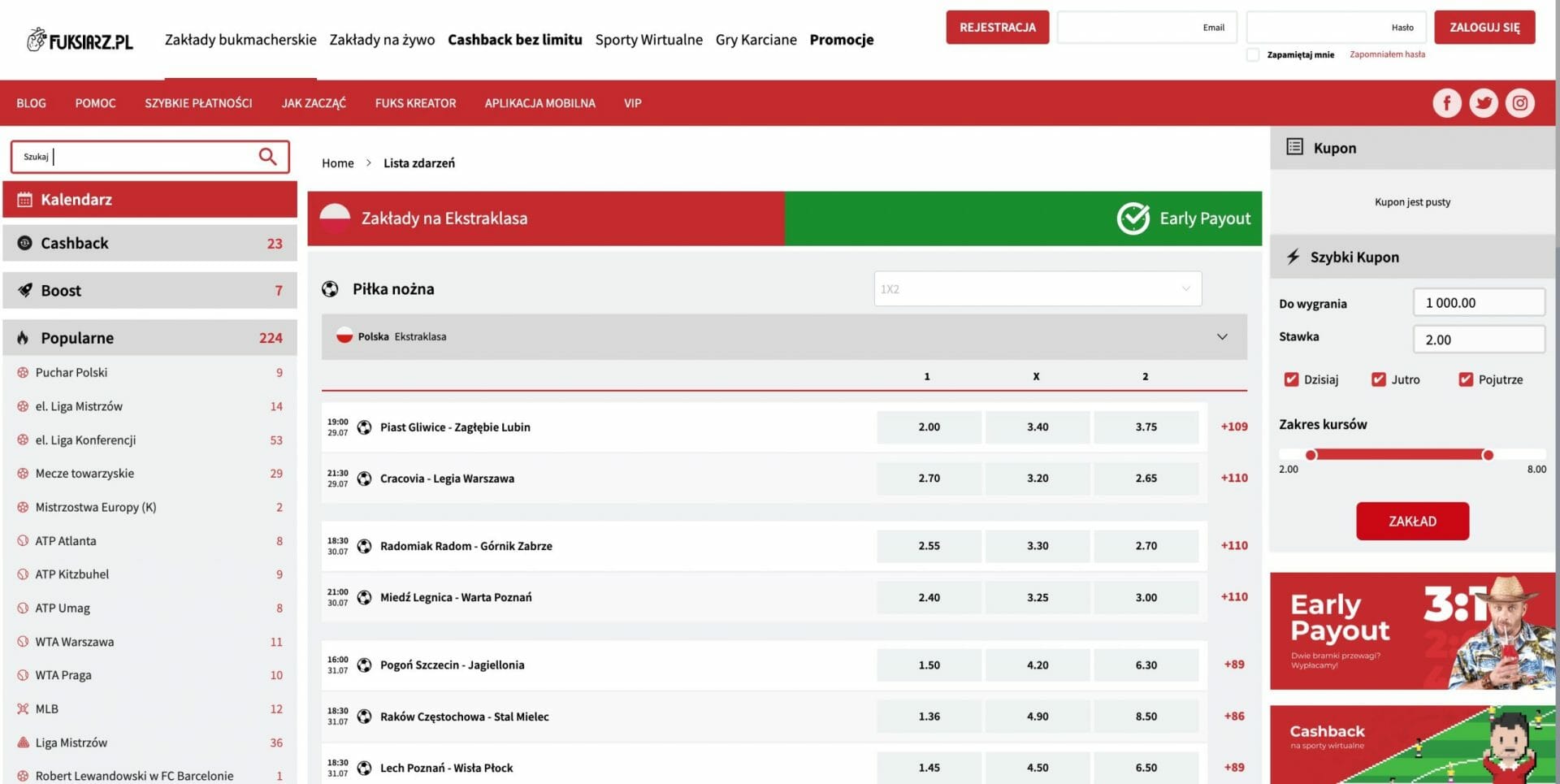Image resolution: width=1560 pixels, height=784 pixels.
Task: Open Puchar Polski in Popularne list
Action: coord(71,372)
